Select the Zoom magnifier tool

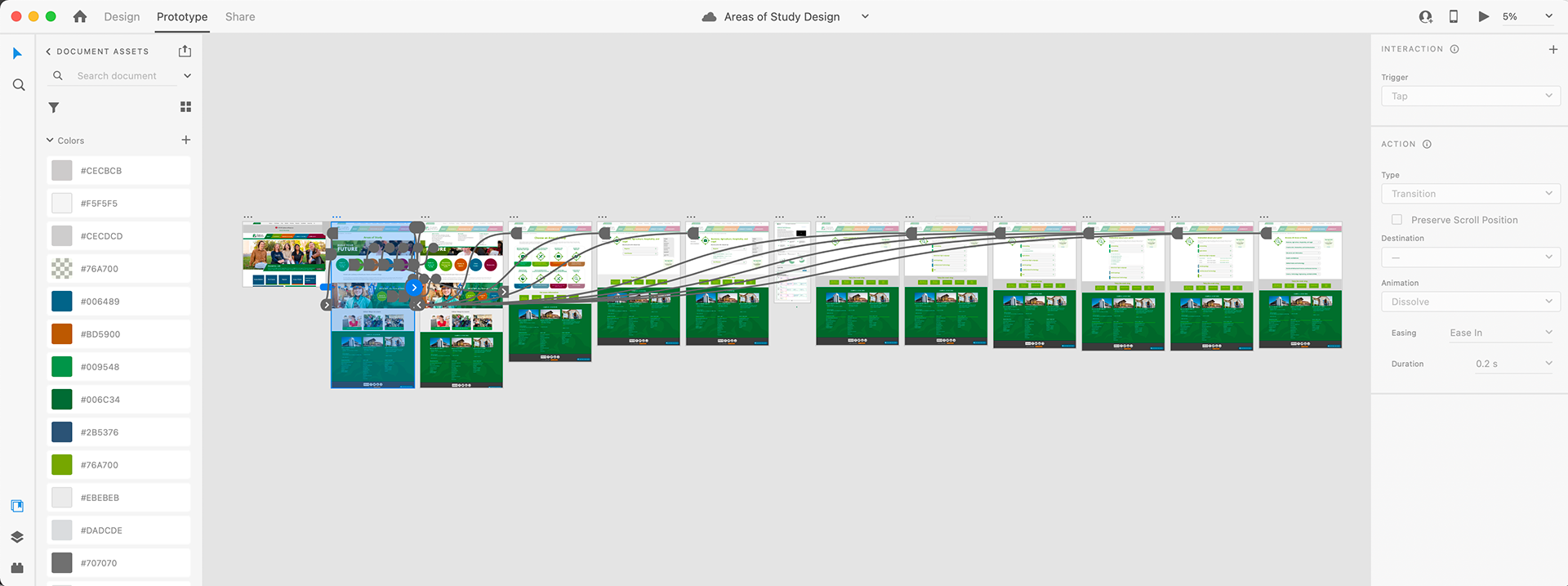18,85
